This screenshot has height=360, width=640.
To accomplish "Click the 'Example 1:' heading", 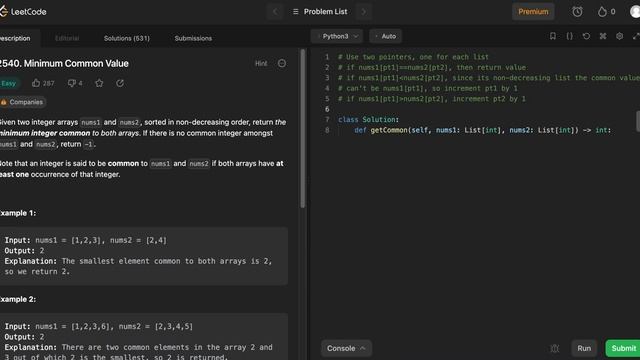I will point(18,213).
